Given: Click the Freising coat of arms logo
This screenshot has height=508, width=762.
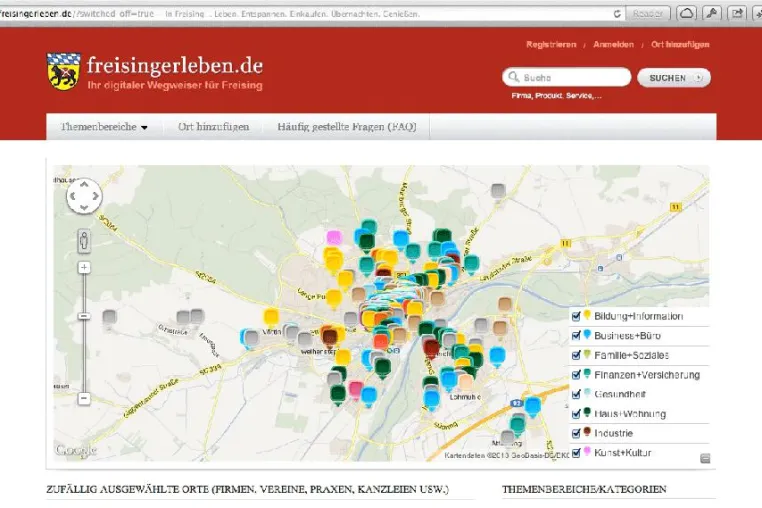Looking at the screenshot, I should (x=64, y=71).
